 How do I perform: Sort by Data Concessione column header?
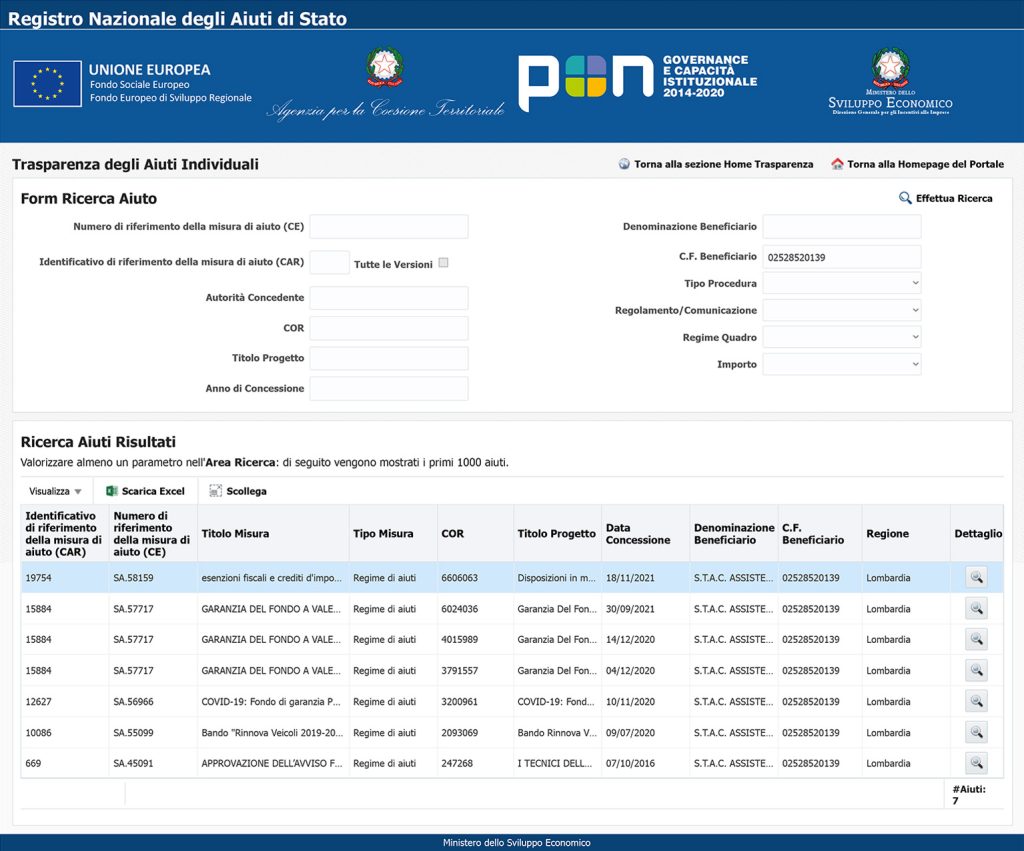click(x=637, y=533)
